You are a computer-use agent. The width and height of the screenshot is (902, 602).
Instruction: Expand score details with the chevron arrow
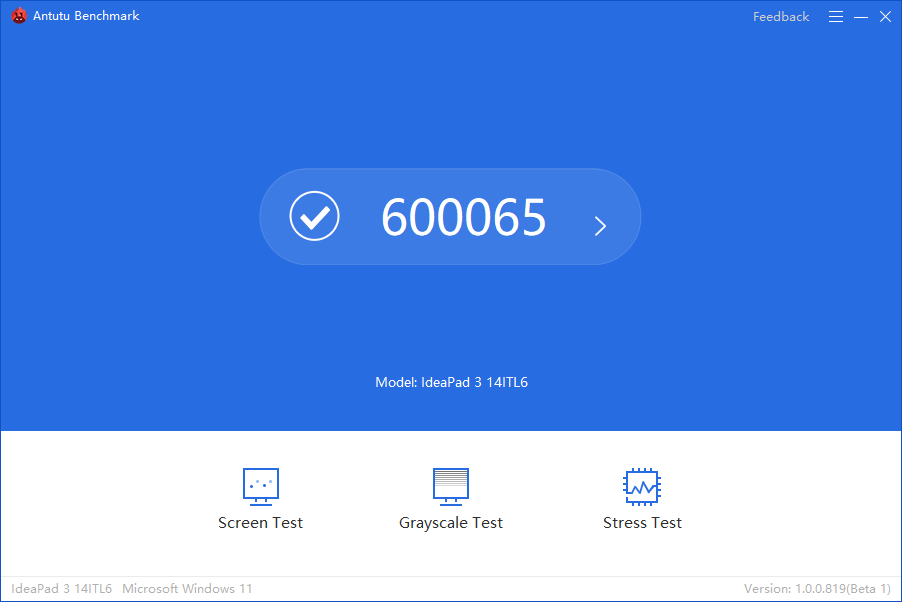coord(600,226)
